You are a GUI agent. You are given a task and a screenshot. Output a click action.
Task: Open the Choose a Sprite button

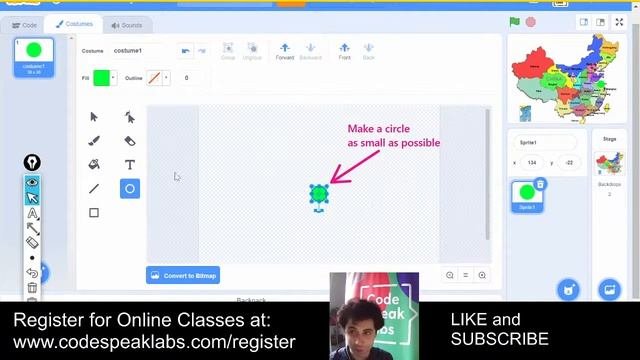click(569, 290)
